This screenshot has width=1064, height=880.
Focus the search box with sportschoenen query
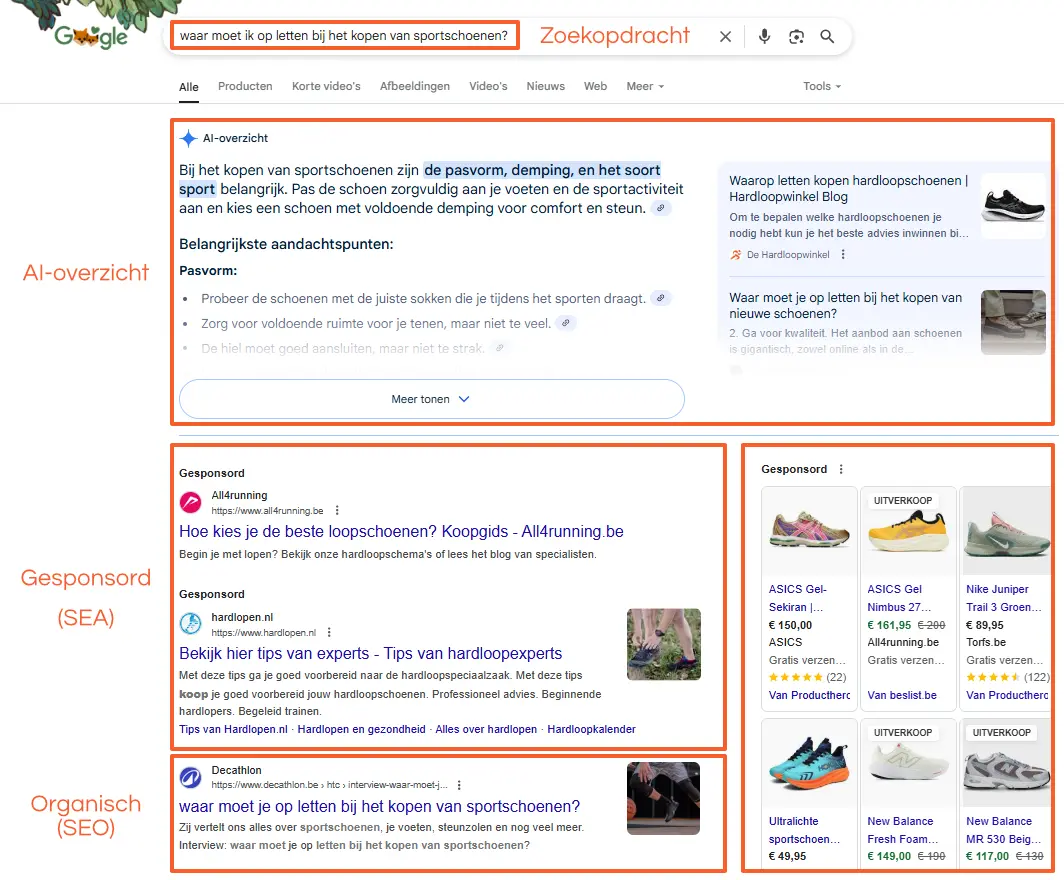point(344,35)
